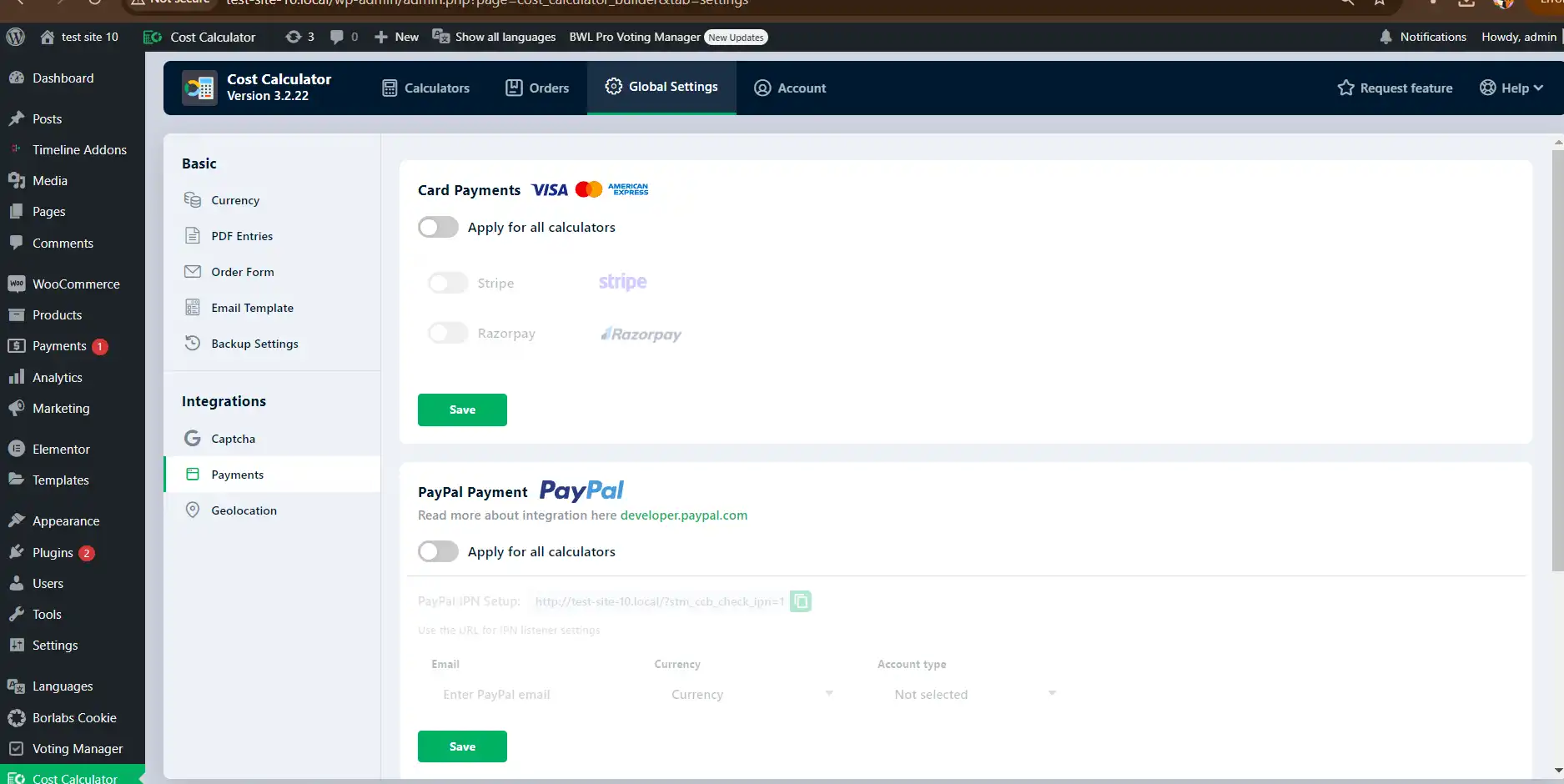This screenshot has width=1564, height=784.
Task: Open the Account type dropdown
Action: click(974, 694)
